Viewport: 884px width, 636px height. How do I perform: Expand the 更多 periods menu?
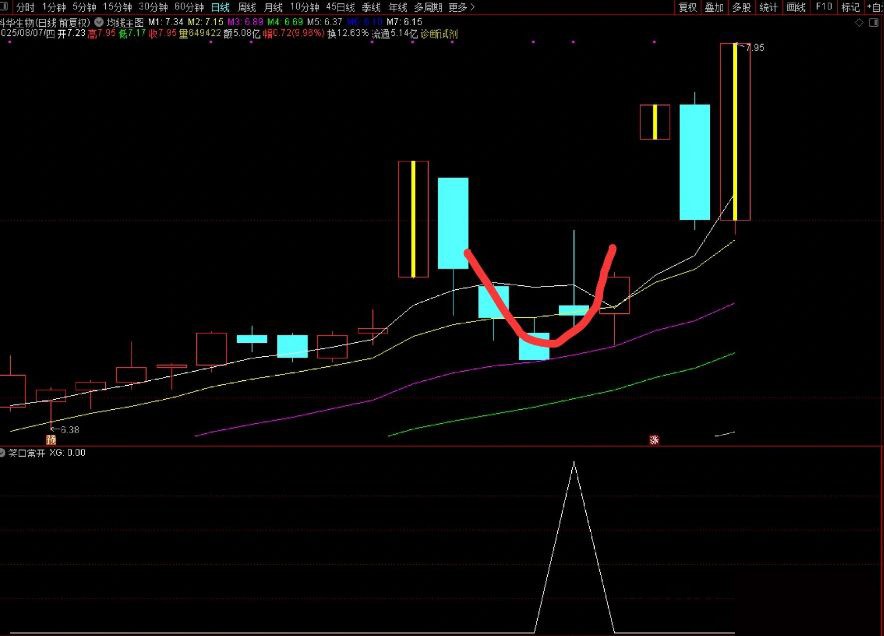tap(461, 7)
